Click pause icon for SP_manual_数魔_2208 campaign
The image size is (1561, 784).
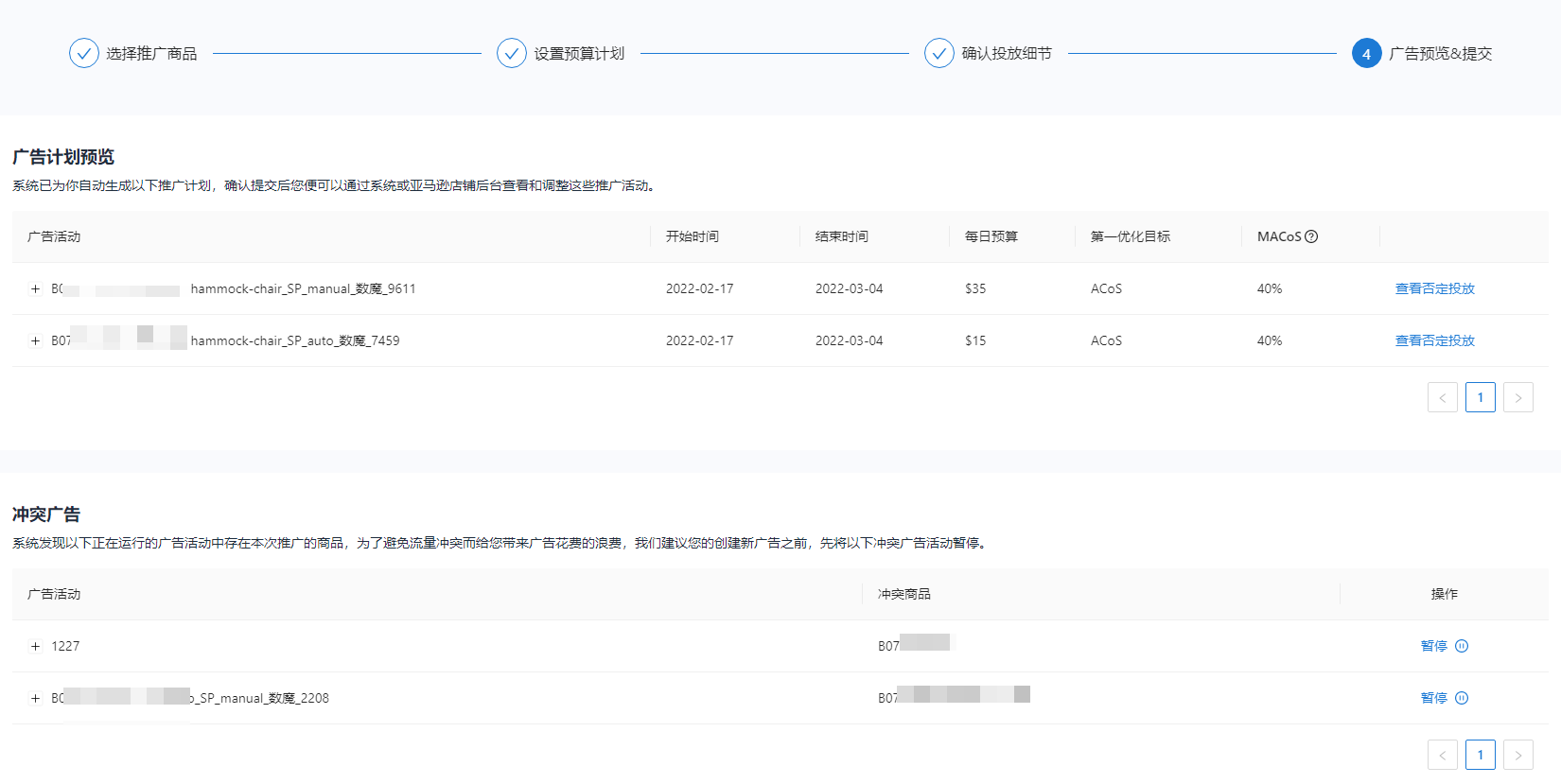1462,698
